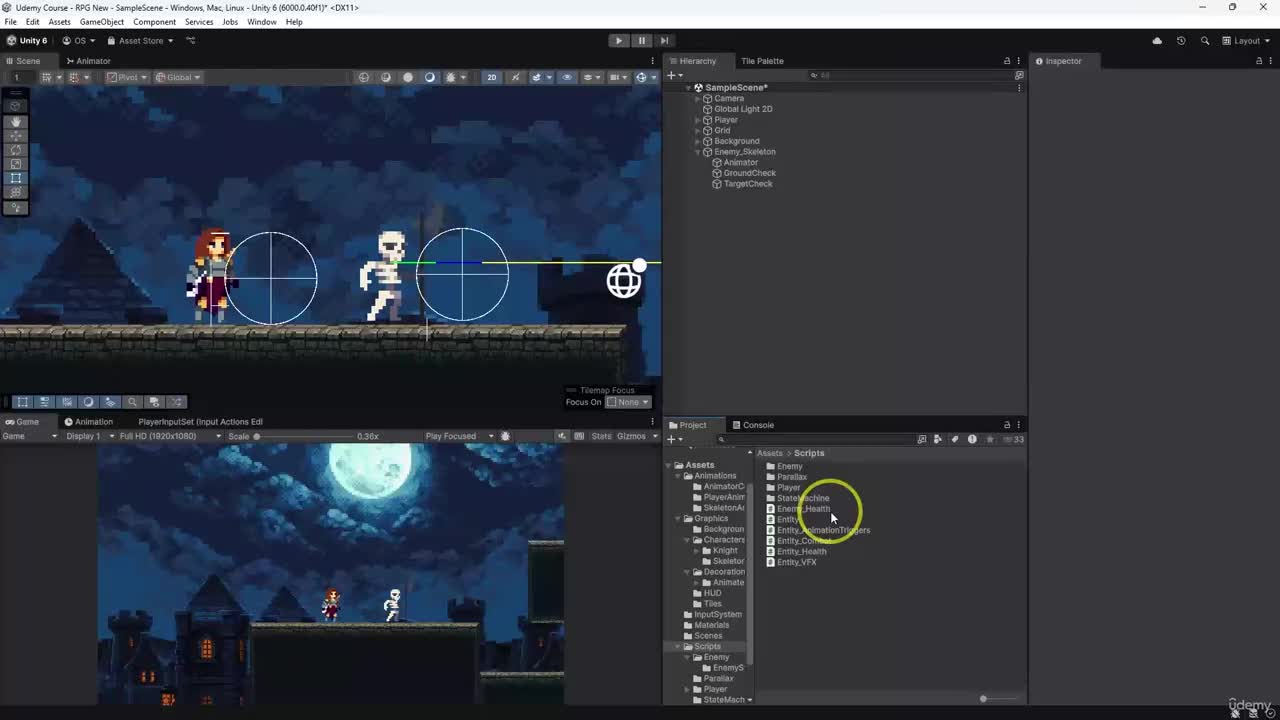Lock the Inspector panel

(x=1259, y=61)
